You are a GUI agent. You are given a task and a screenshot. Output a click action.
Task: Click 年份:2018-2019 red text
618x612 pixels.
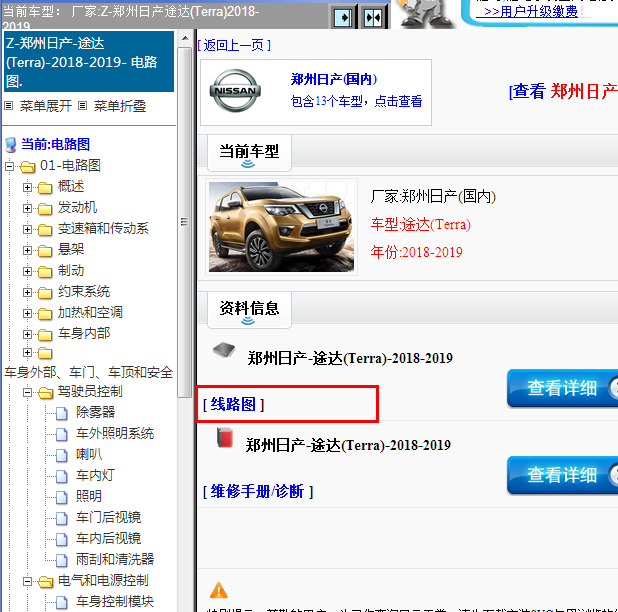pos(416,252)
